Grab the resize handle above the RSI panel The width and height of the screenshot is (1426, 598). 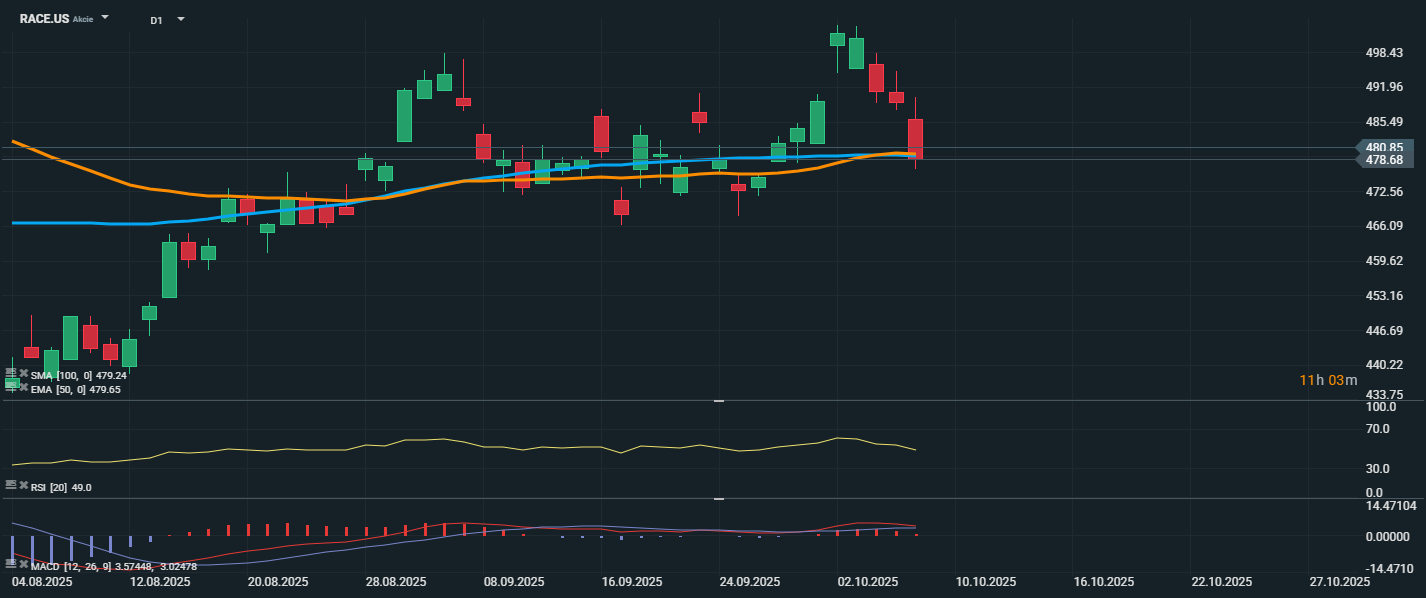717,400
